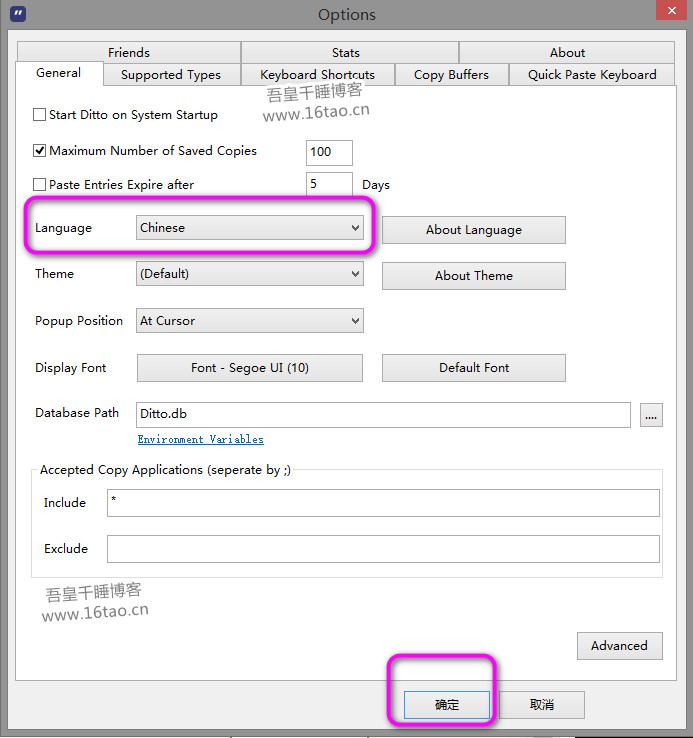Go to the Copy Buffers tab
Screen dimensions: 693x738
pyautogui.click(x=451, y=75)
